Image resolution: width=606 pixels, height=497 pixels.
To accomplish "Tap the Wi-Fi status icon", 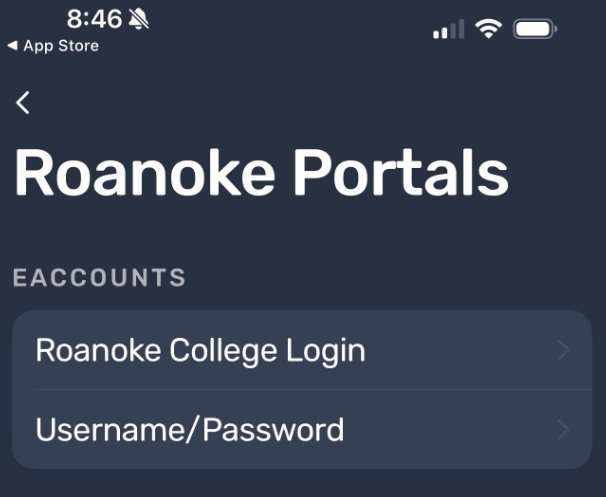I will tap(488, 29).
